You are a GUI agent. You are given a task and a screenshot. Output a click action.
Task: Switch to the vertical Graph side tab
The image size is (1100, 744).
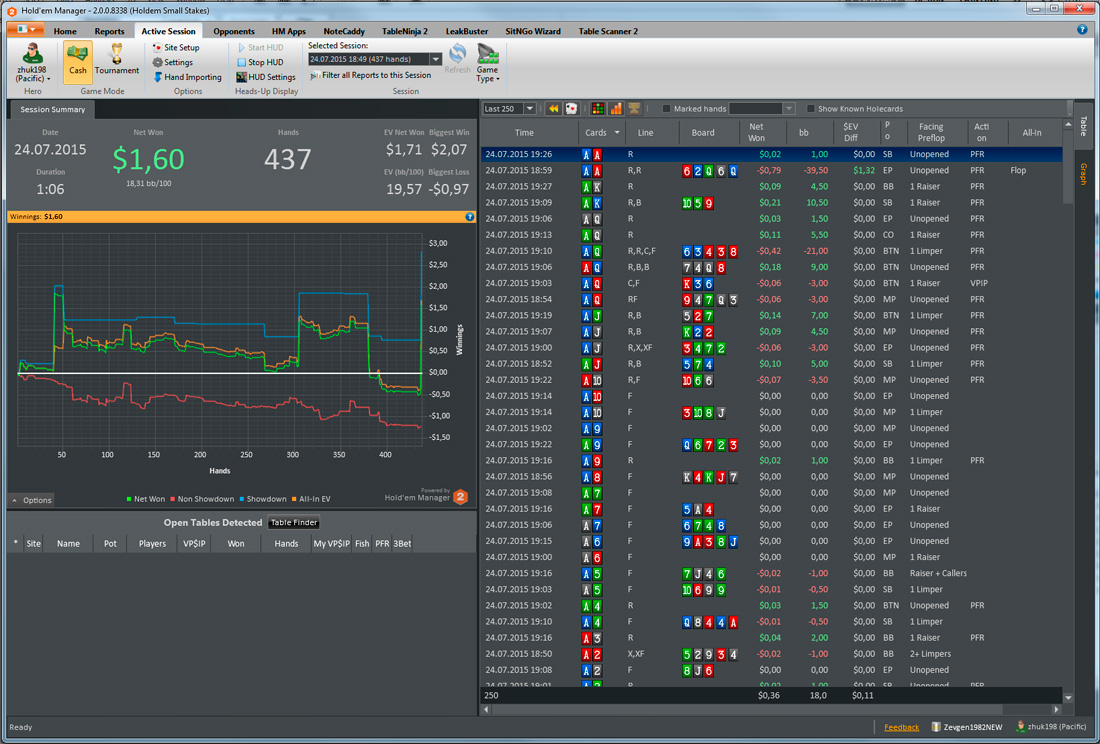pos(1083,174)
